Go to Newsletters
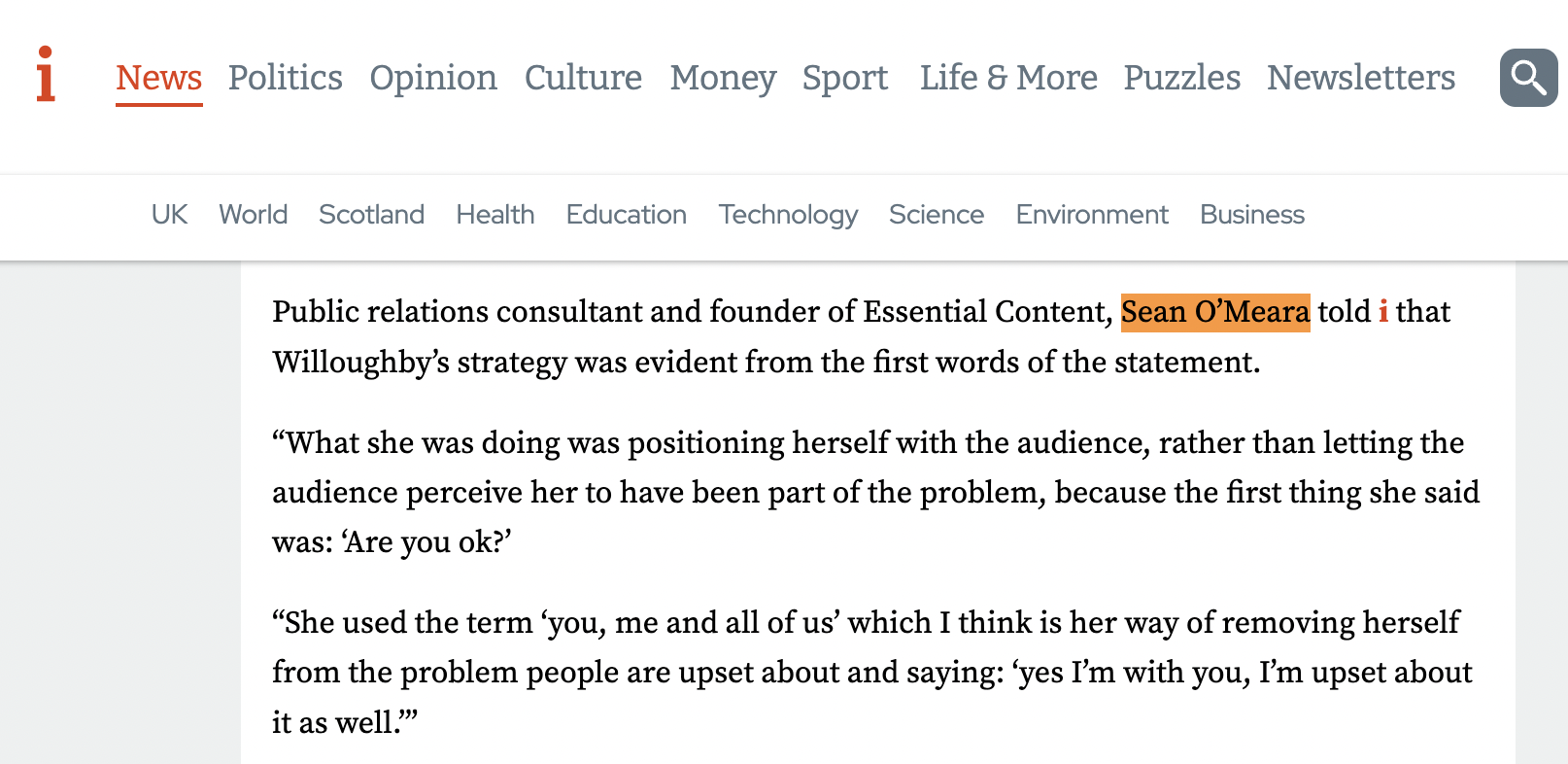 click(1361, 78)
